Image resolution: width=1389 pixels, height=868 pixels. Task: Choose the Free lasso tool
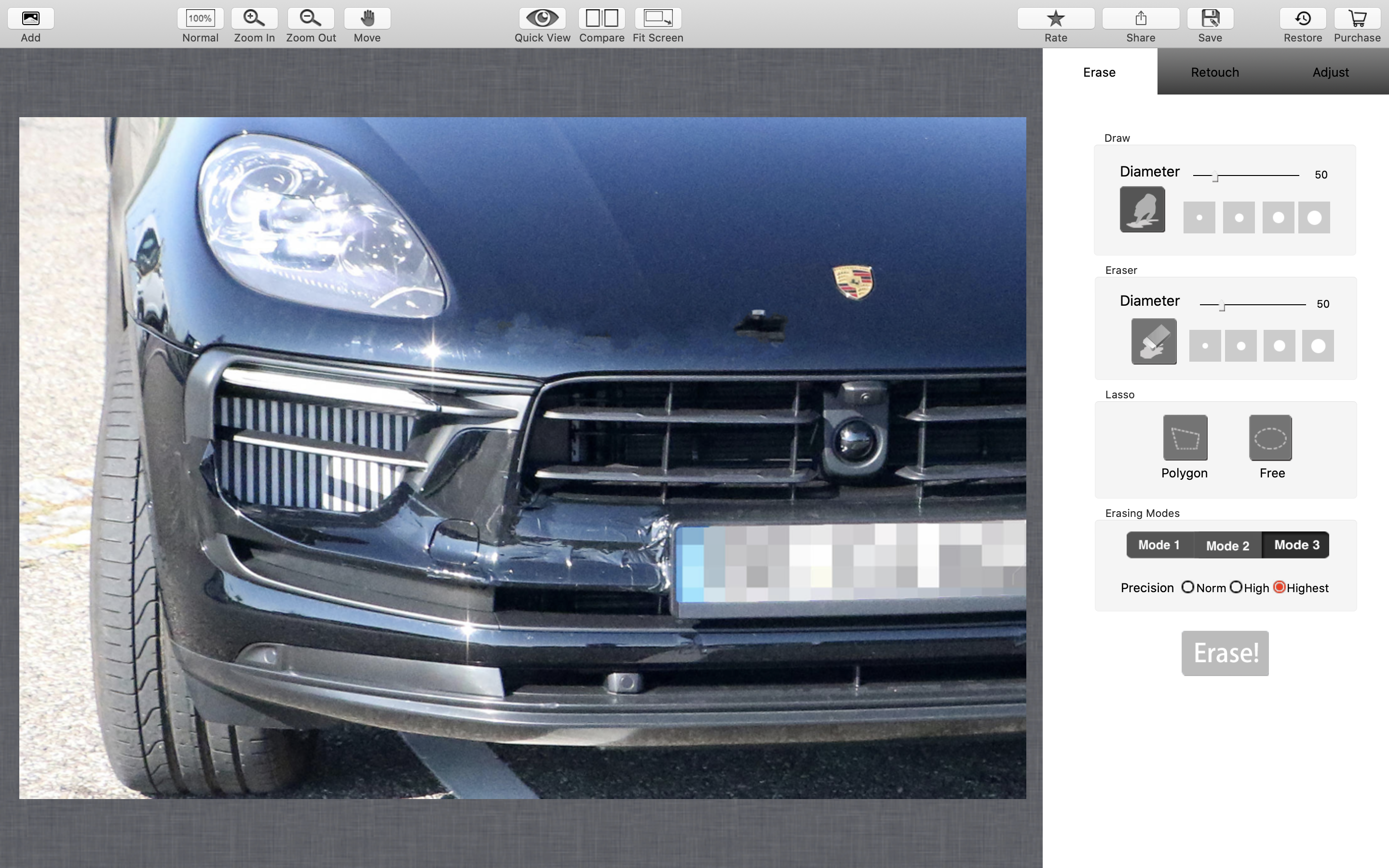[x=1270, y=438]
